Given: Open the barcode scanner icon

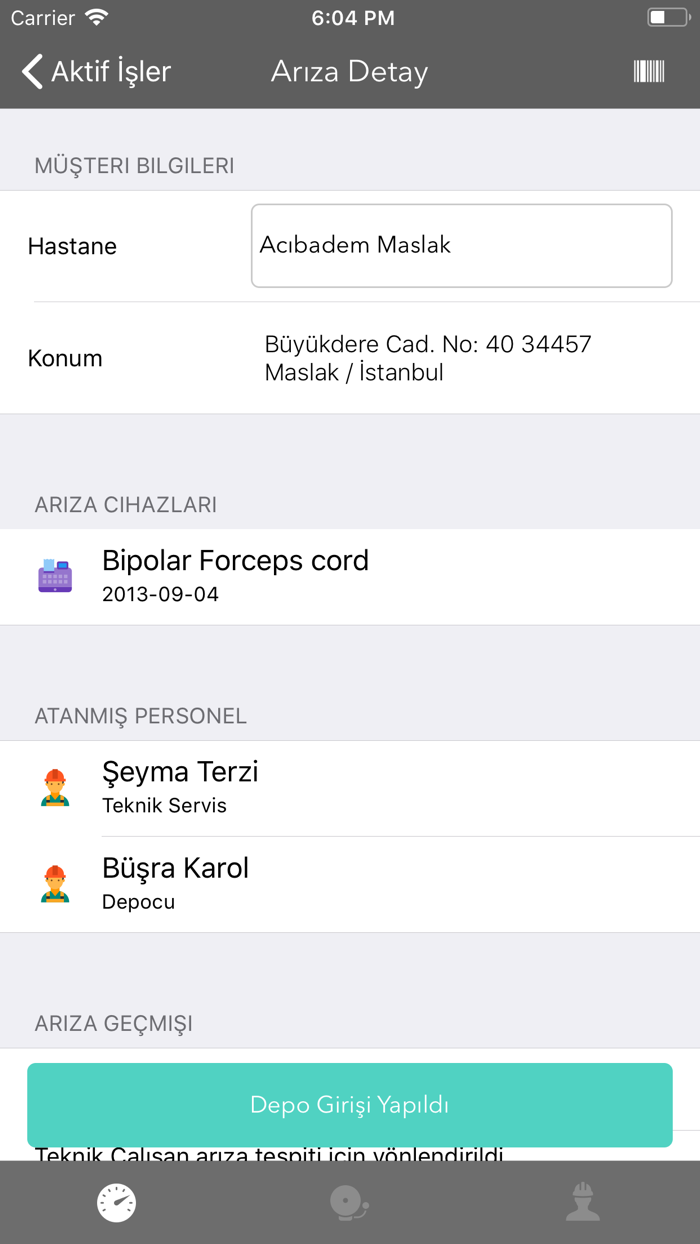Looking at the screenshot, I should pyautogui.click(x=649, y=71).
